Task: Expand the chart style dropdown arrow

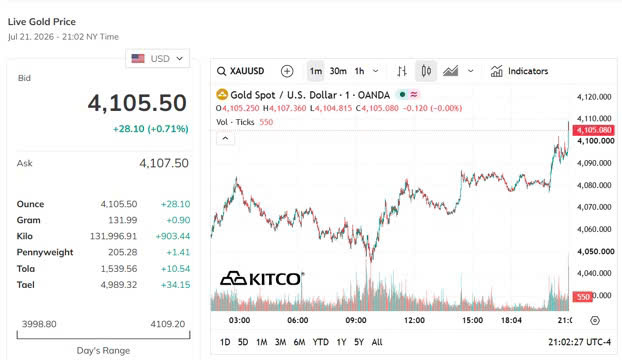Action: point(470,71)
